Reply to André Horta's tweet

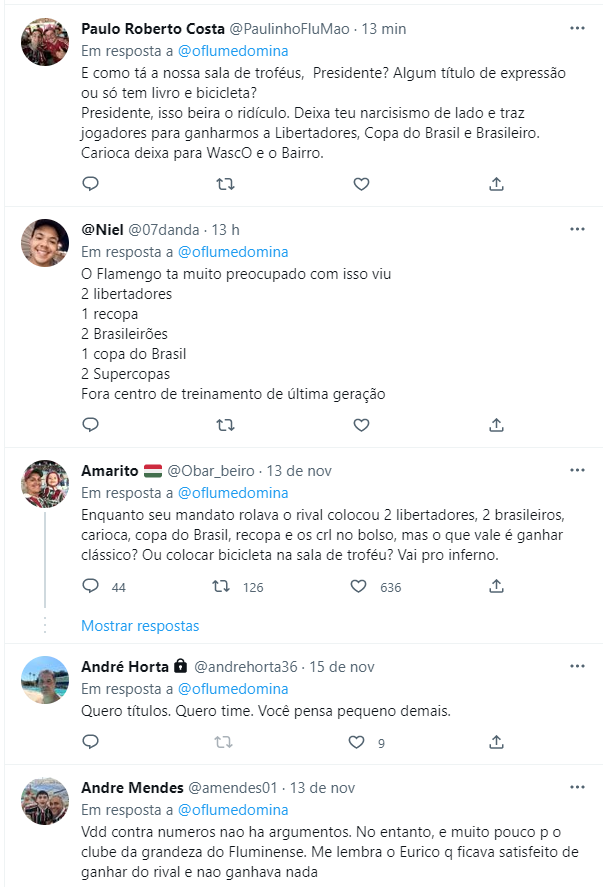pyautogui.click(x=91, y=742)
